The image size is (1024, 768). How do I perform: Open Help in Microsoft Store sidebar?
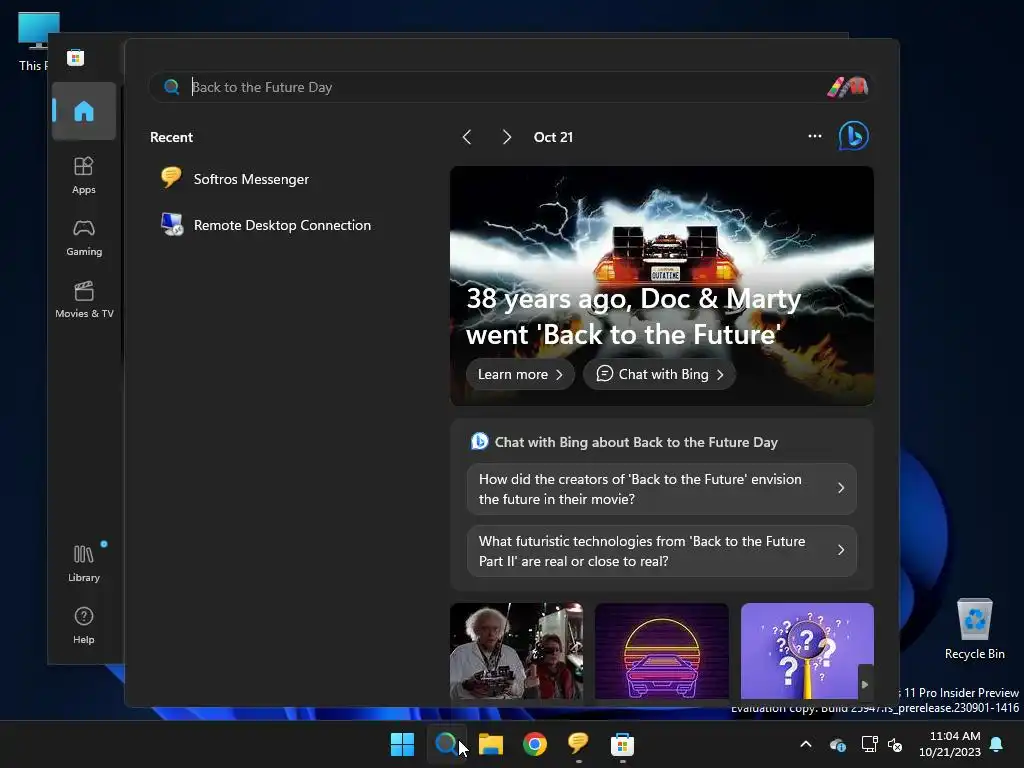(84, 625)
